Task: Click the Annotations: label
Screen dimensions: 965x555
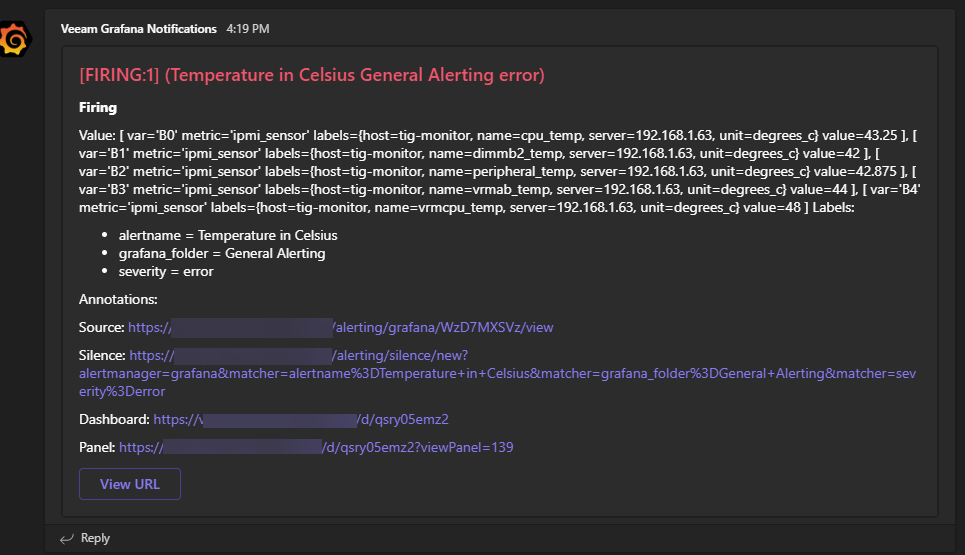Action: pos(118,300)
